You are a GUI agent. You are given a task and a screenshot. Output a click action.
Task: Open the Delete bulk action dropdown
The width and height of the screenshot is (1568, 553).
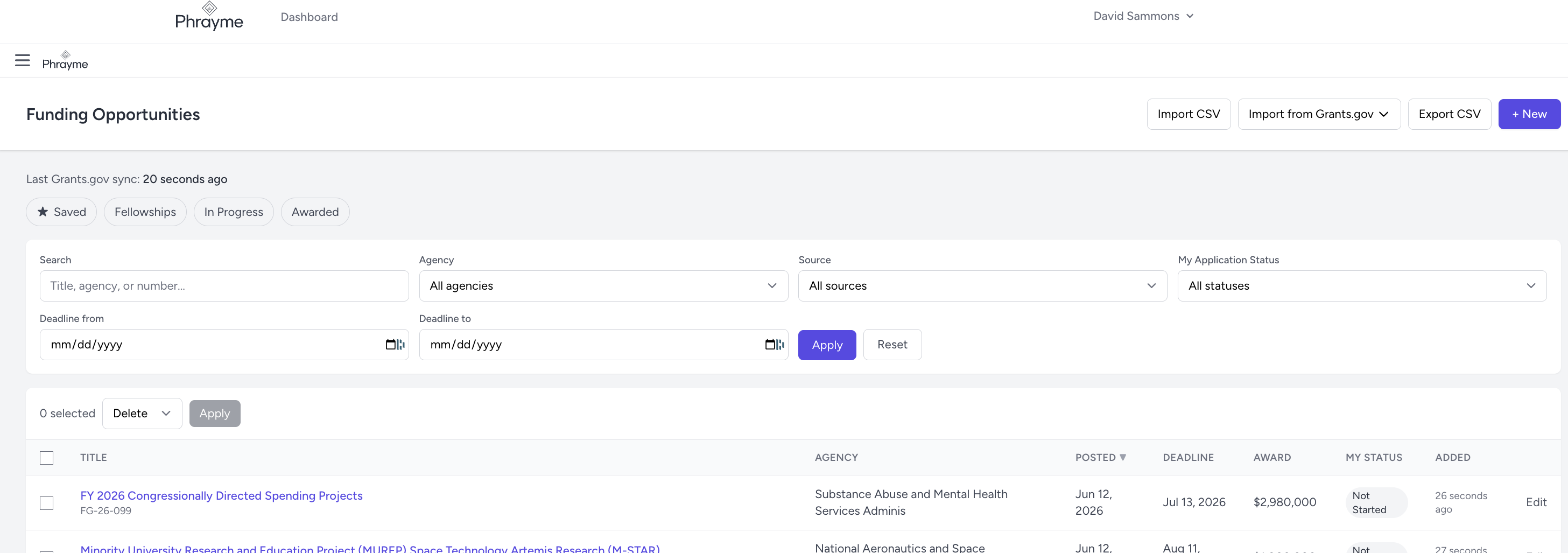point(142,414)
